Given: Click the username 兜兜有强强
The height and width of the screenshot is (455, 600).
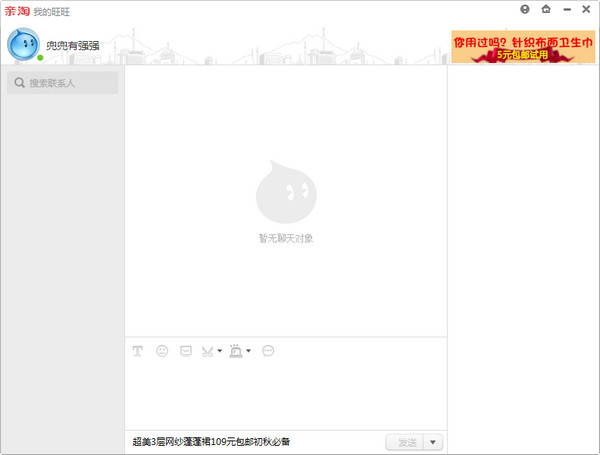Looking at the screenshot, I should 72,46.
